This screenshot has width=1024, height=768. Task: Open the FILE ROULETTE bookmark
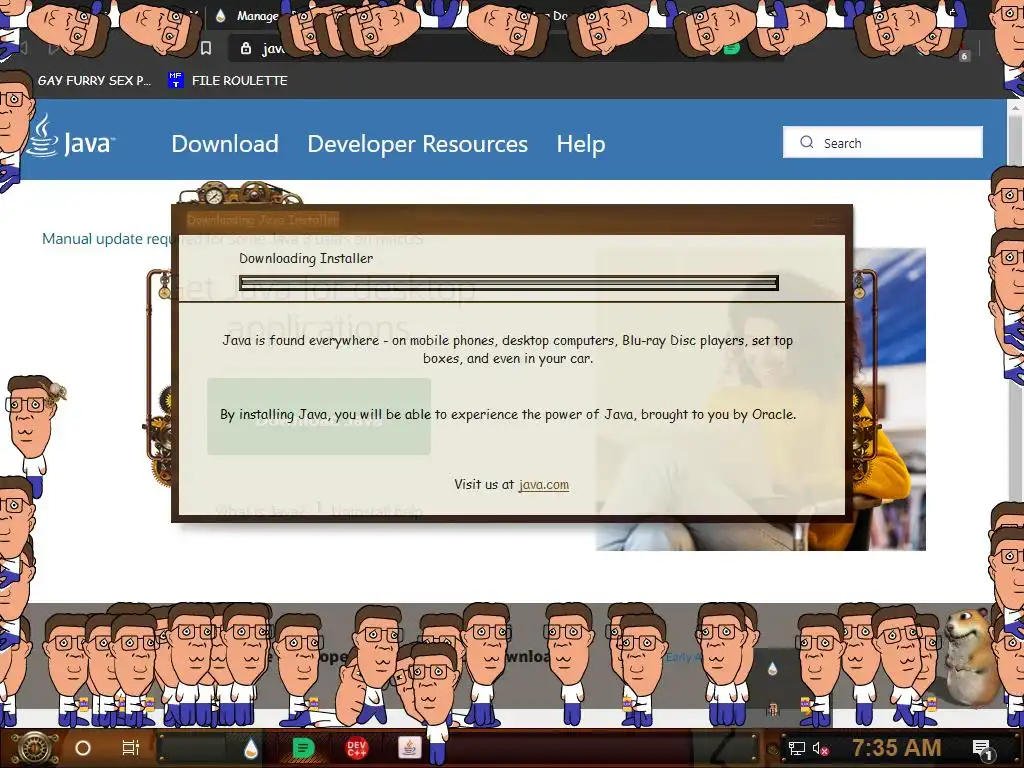228,80
